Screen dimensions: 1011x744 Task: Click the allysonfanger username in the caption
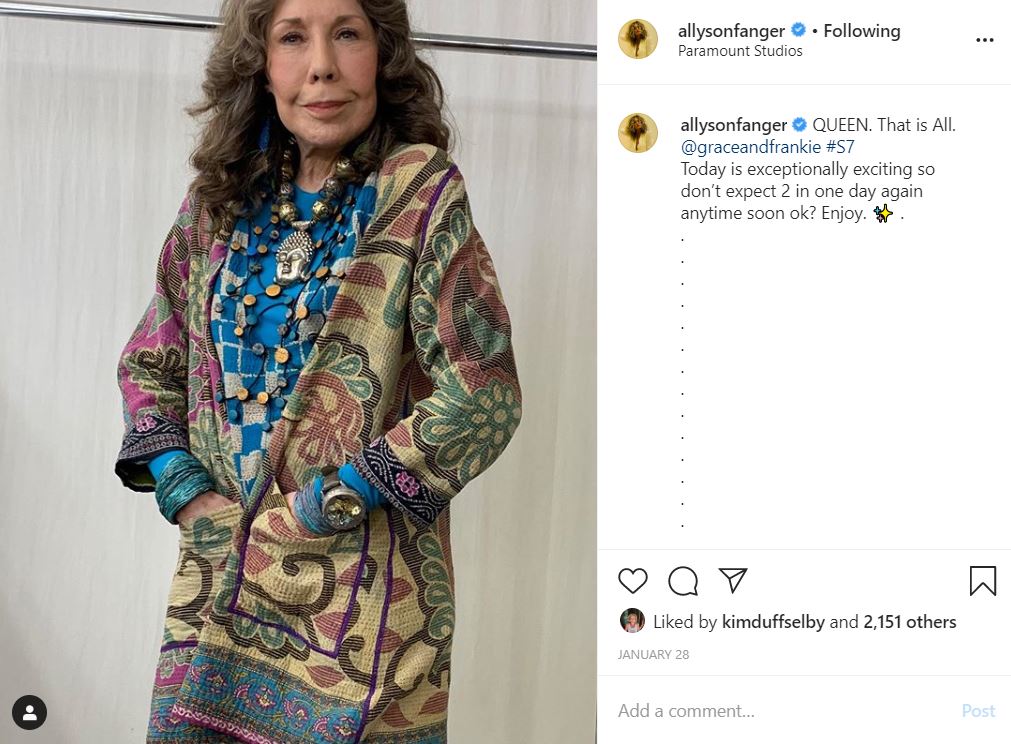733,125
